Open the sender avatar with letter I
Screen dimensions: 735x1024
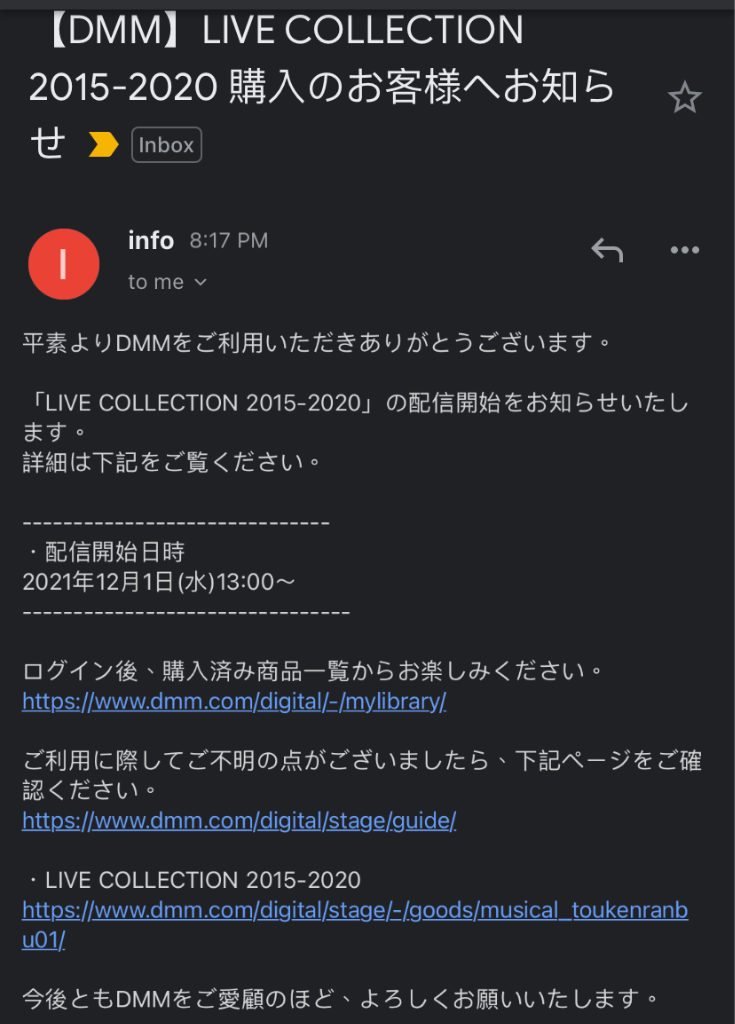pos(63,264)
